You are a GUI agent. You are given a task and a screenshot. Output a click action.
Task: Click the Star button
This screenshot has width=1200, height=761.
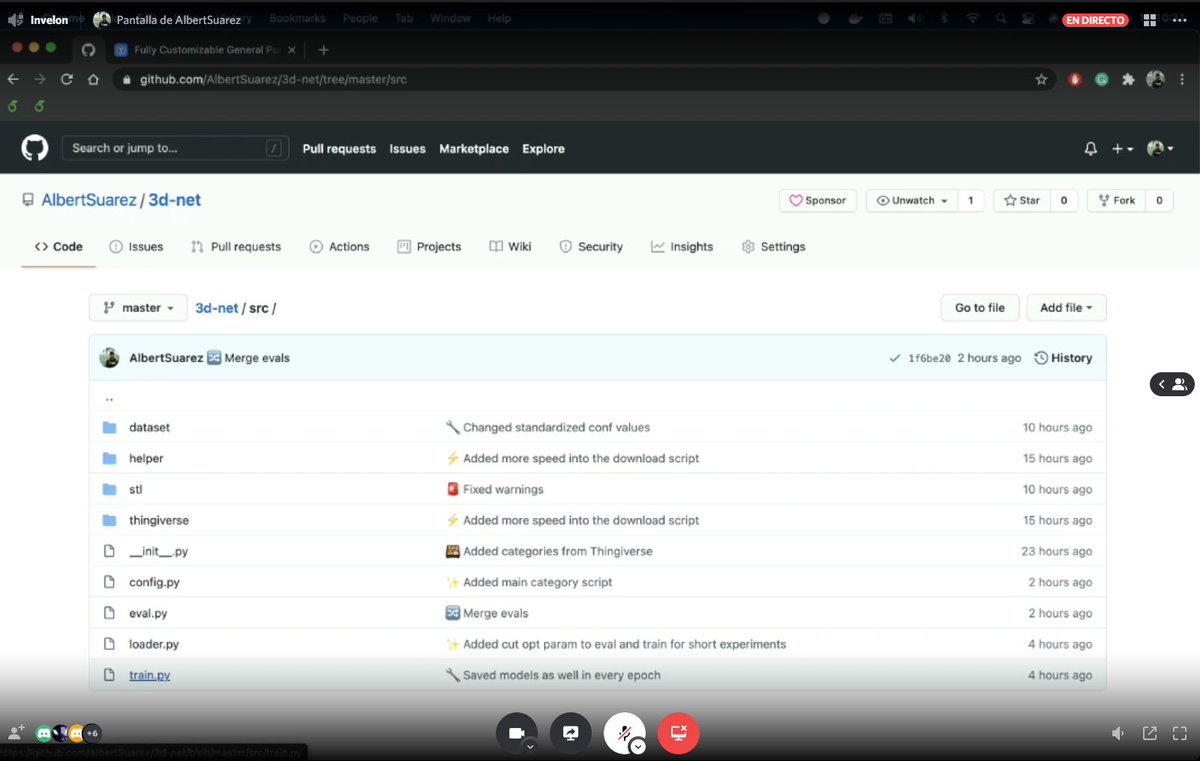(1022, 200)
